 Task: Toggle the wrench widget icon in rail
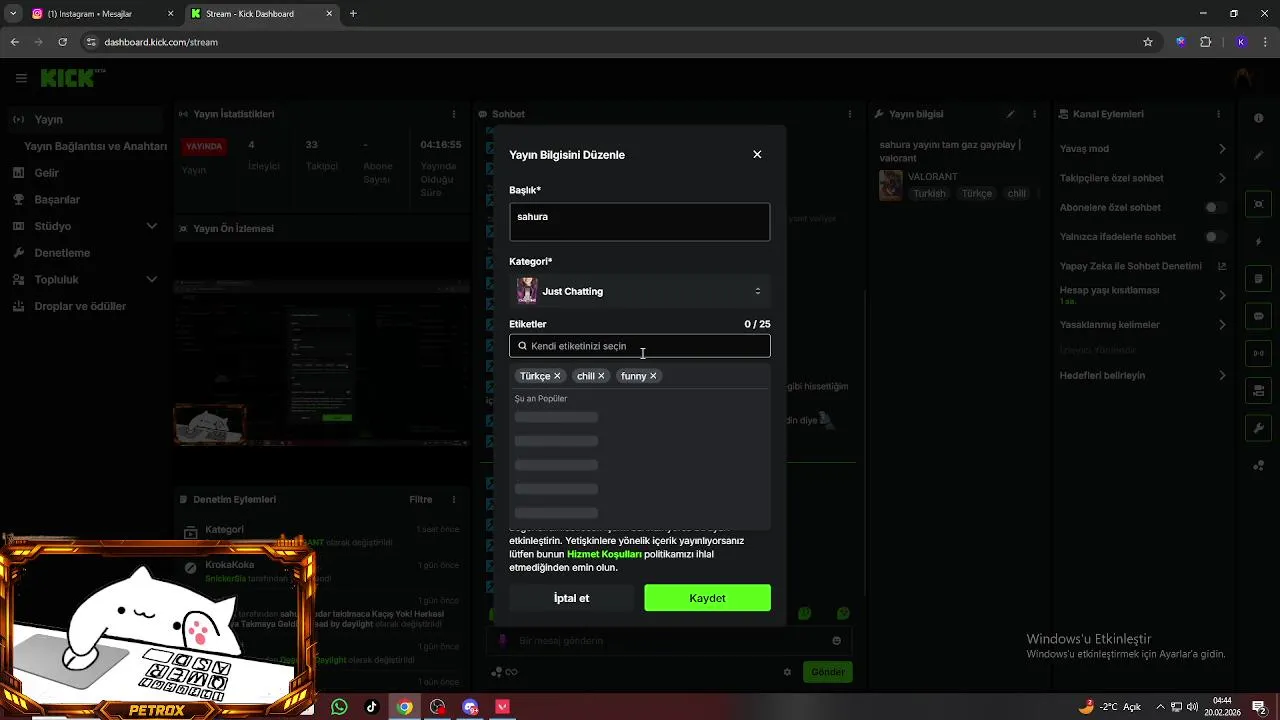(x=1259, y=428)
